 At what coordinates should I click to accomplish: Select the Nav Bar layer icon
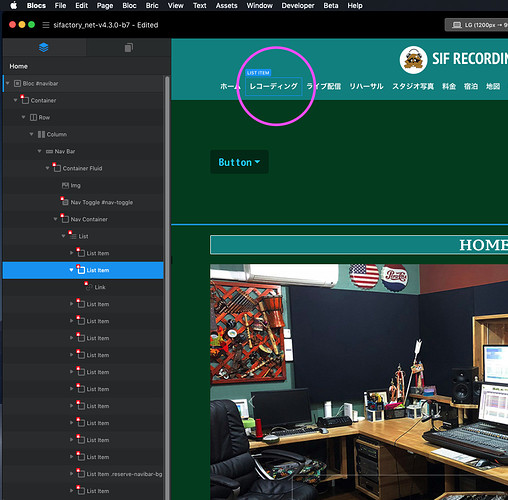click(49, 151)
